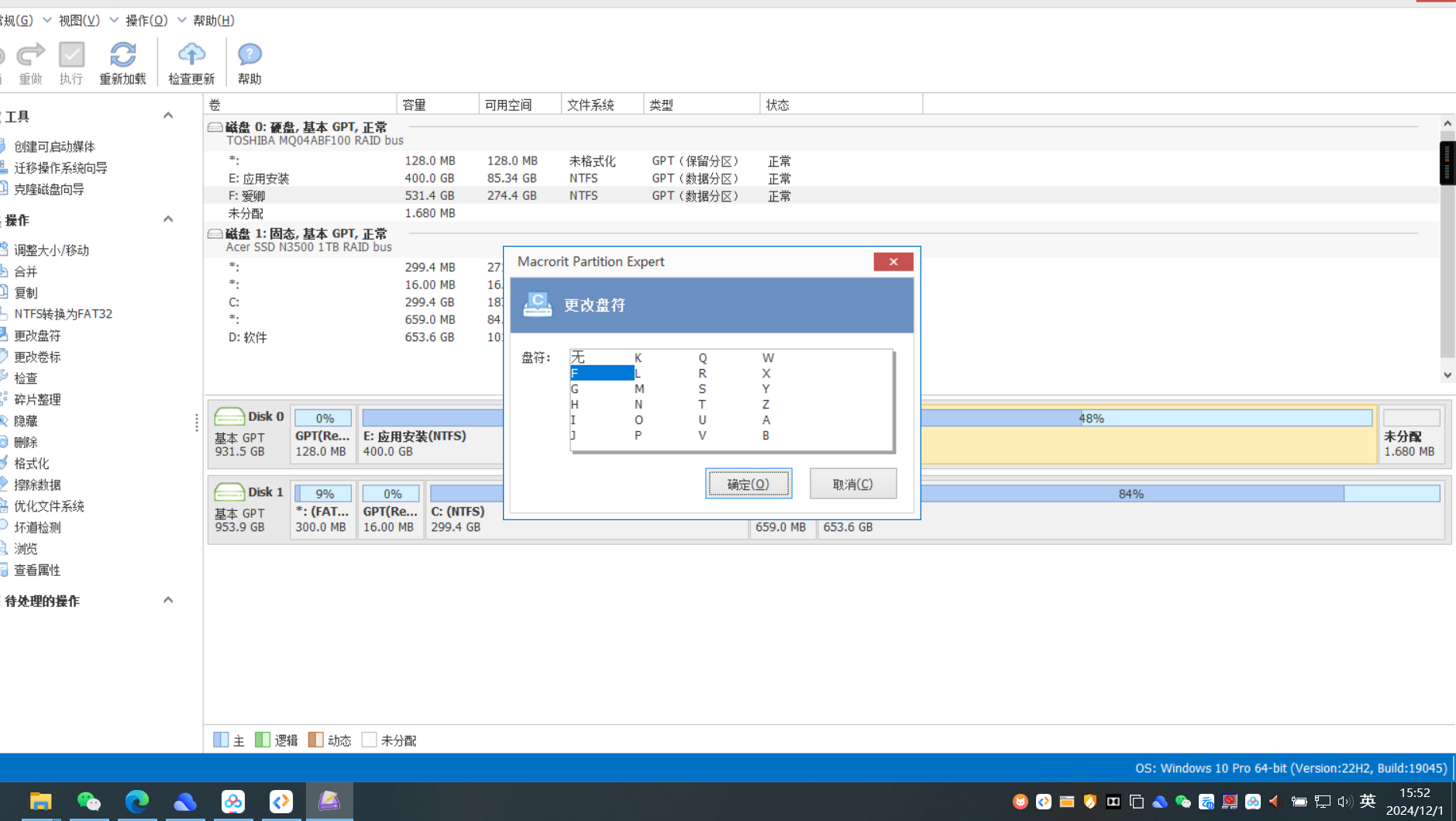Image resolution: width=1456 pixels, height=821 pixels.
Task: Collapse the Operations (操作) section
Action: tap(168, 219)
